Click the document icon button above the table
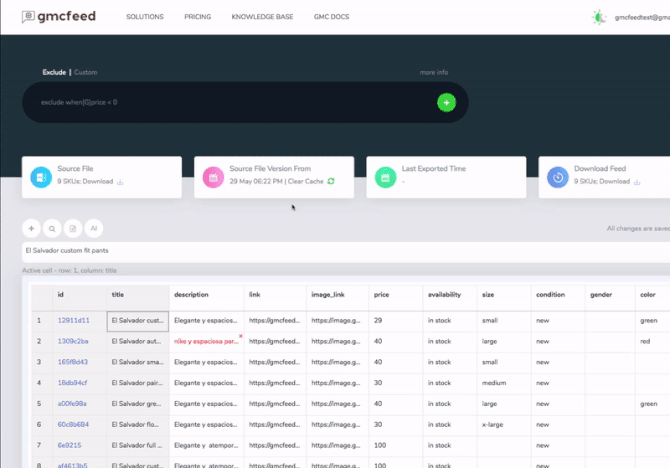The height and width of the screenshot is (468, 670). (73, 228)
